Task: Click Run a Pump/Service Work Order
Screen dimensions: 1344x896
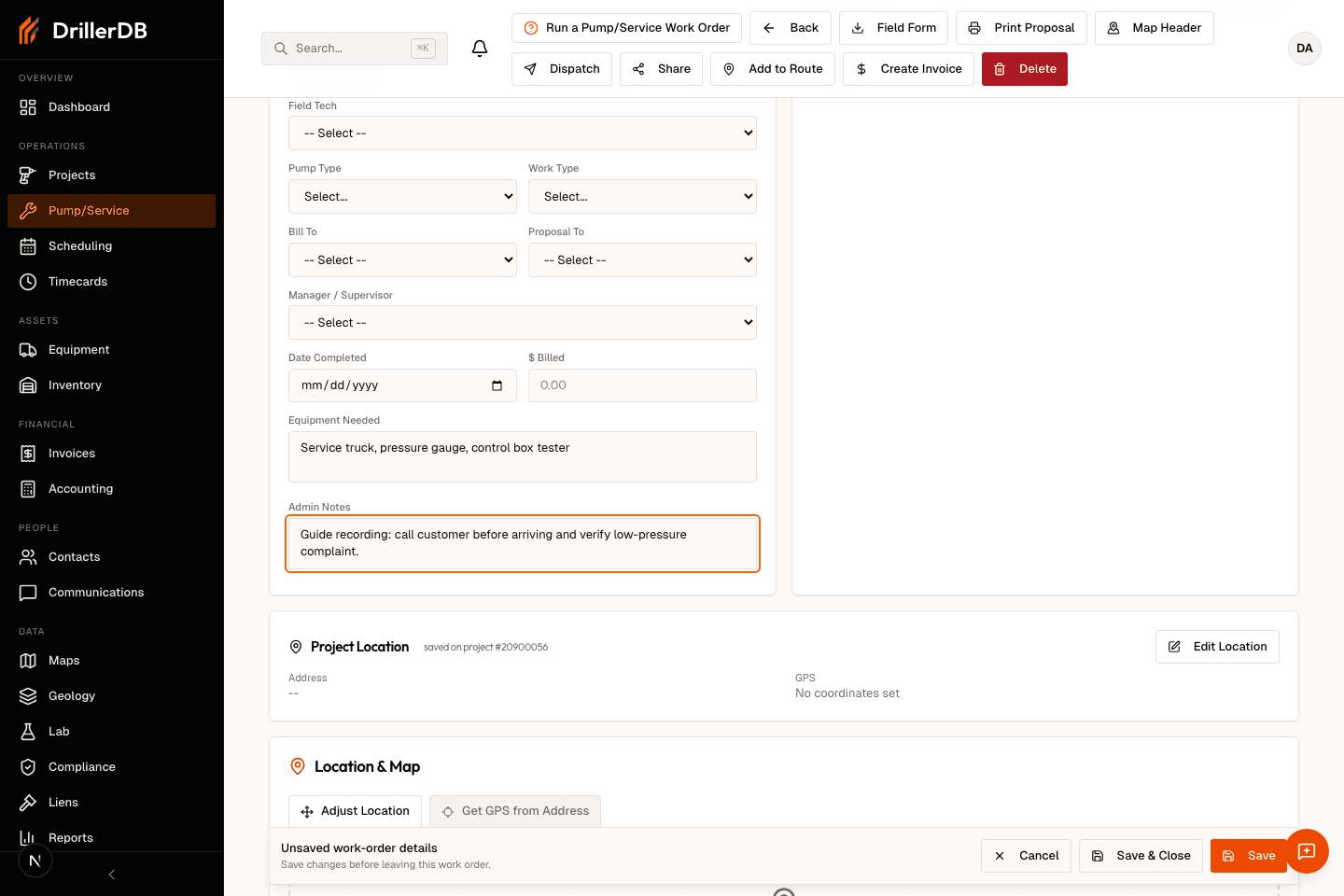Action: (626, 28)
